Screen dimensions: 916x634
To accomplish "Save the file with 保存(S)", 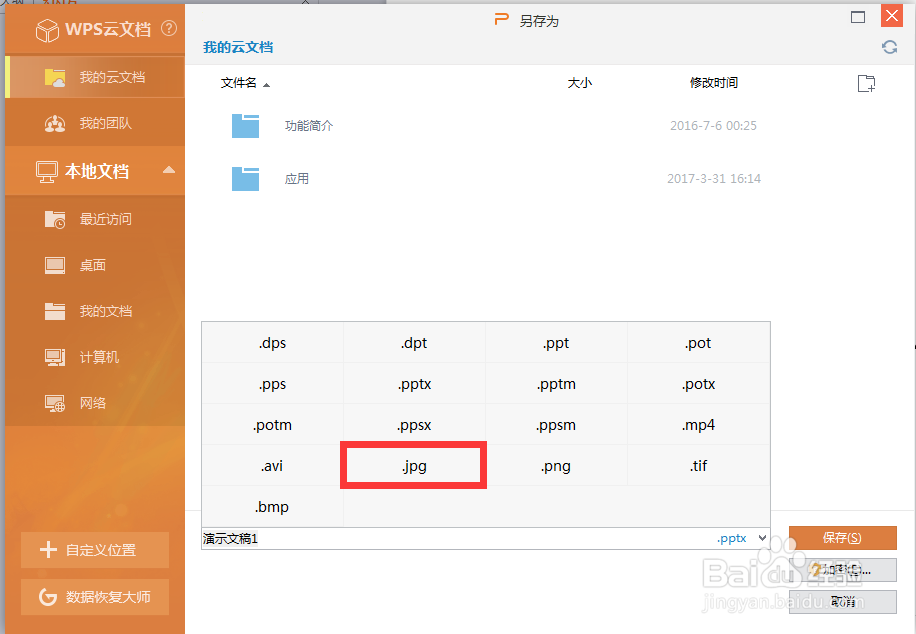I will [x=842, y=538].
